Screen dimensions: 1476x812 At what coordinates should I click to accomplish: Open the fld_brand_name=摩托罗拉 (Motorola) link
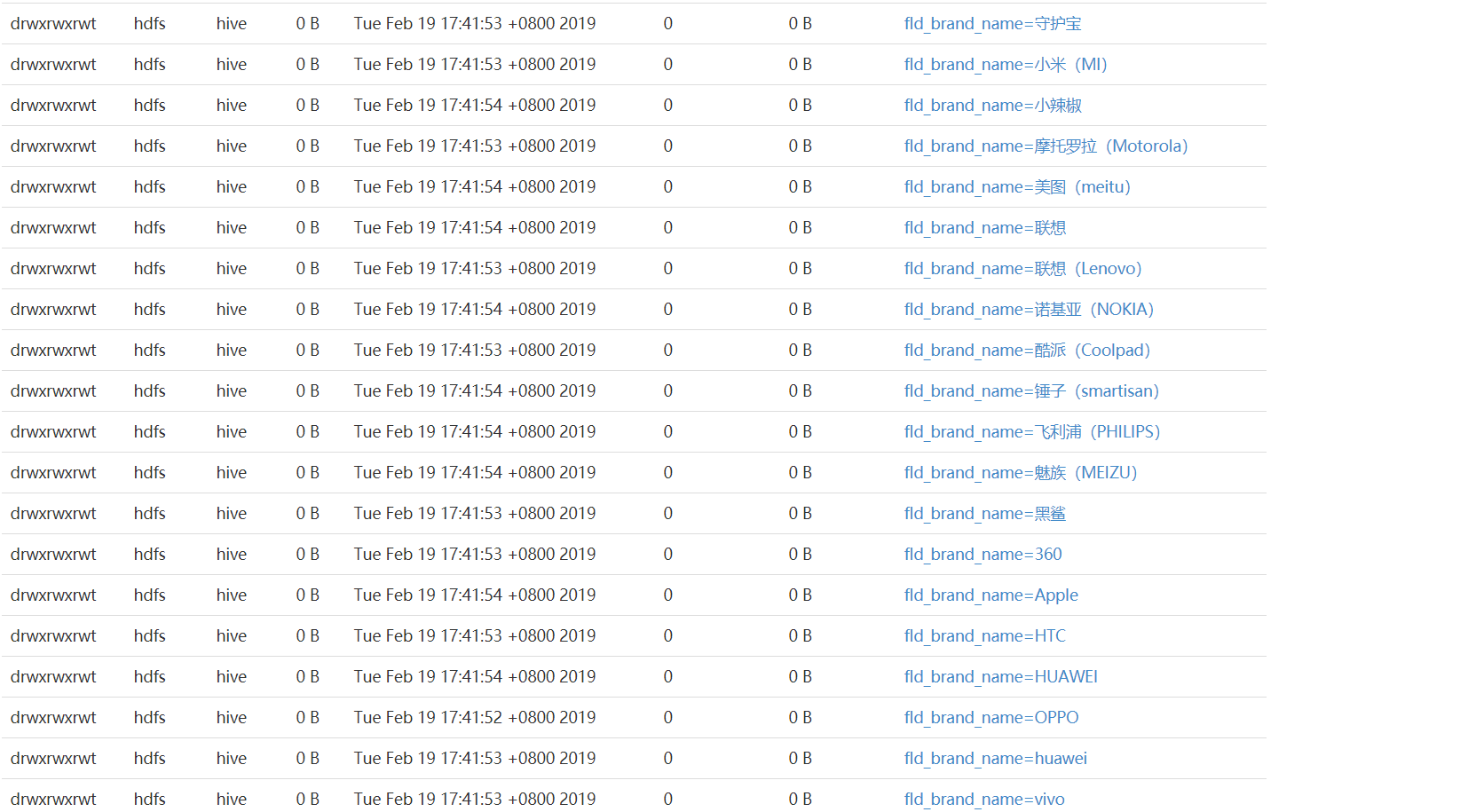1046,146
